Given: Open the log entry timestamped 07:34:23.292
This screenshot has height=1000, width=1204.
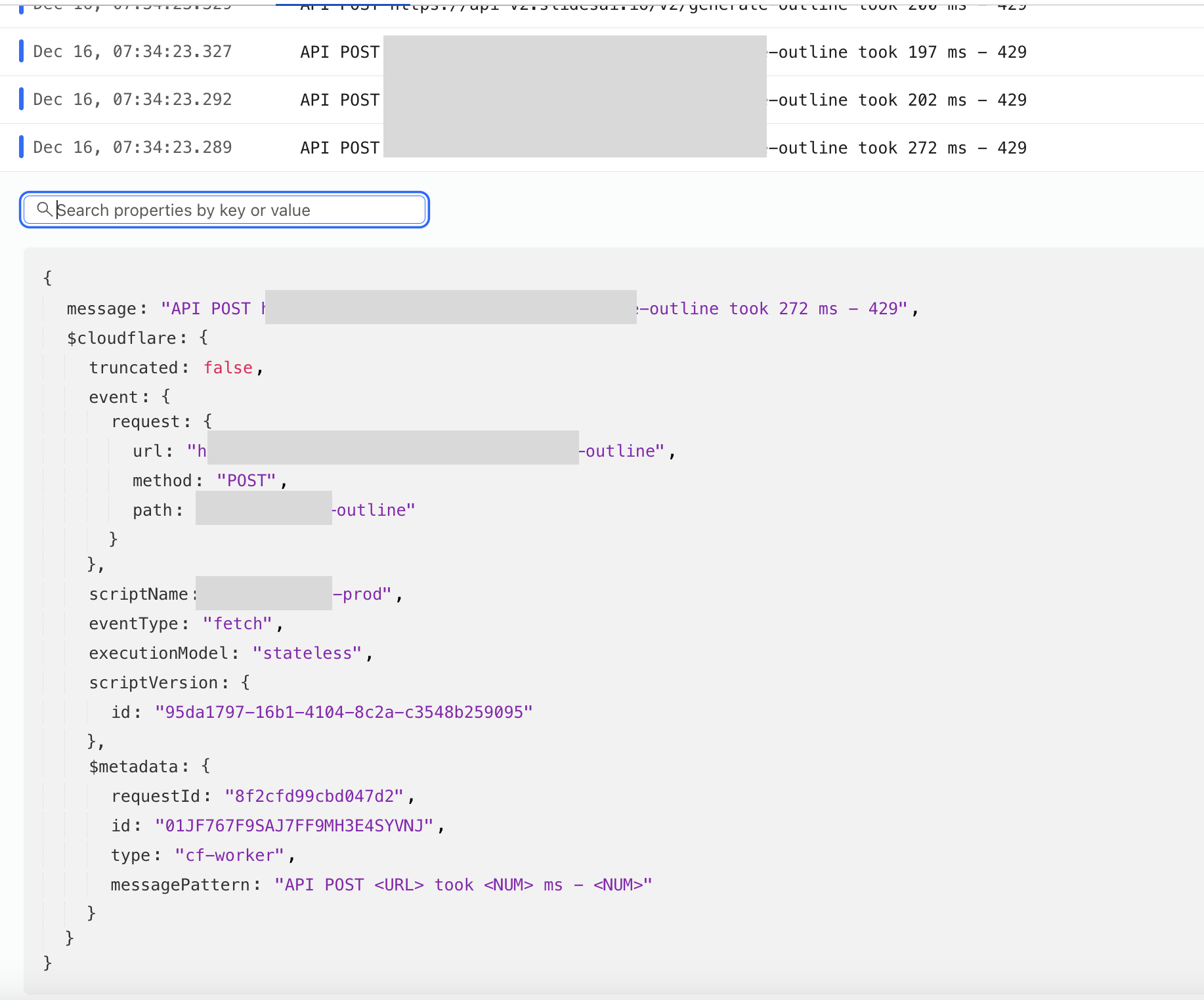Looking at the screenshot, I should click(x=602, y=100).
